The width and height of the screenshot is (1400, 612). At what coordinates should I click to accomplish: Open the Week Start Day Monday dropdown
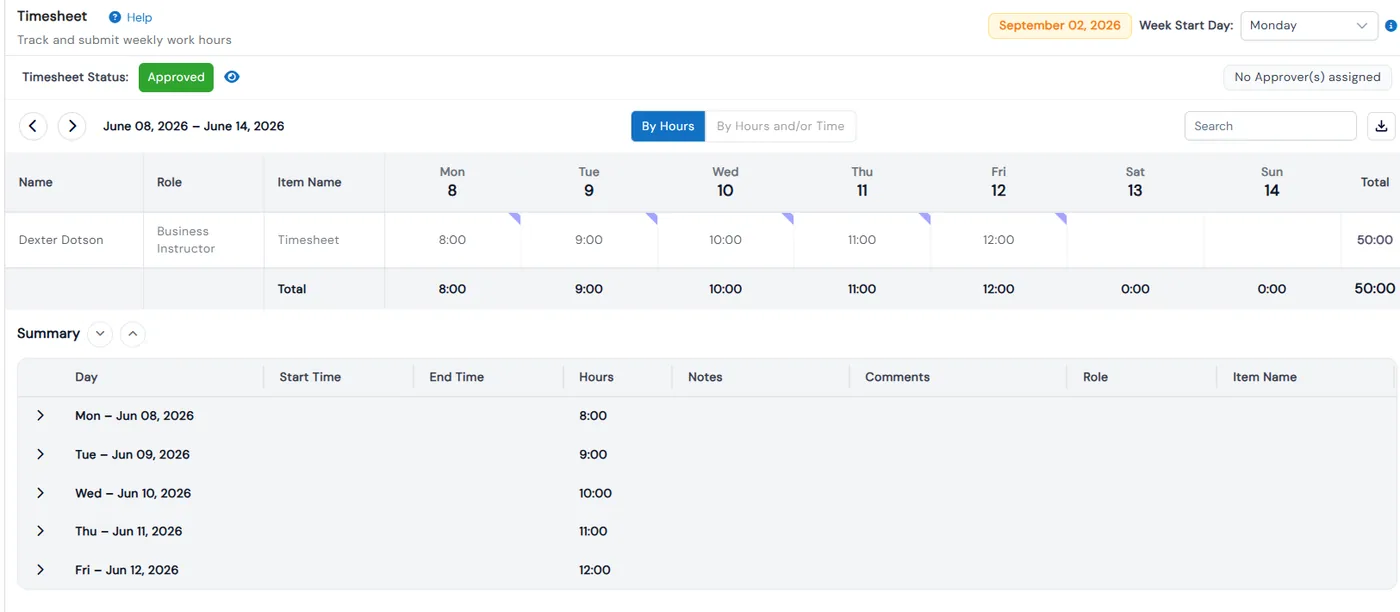pos(1309,26)
